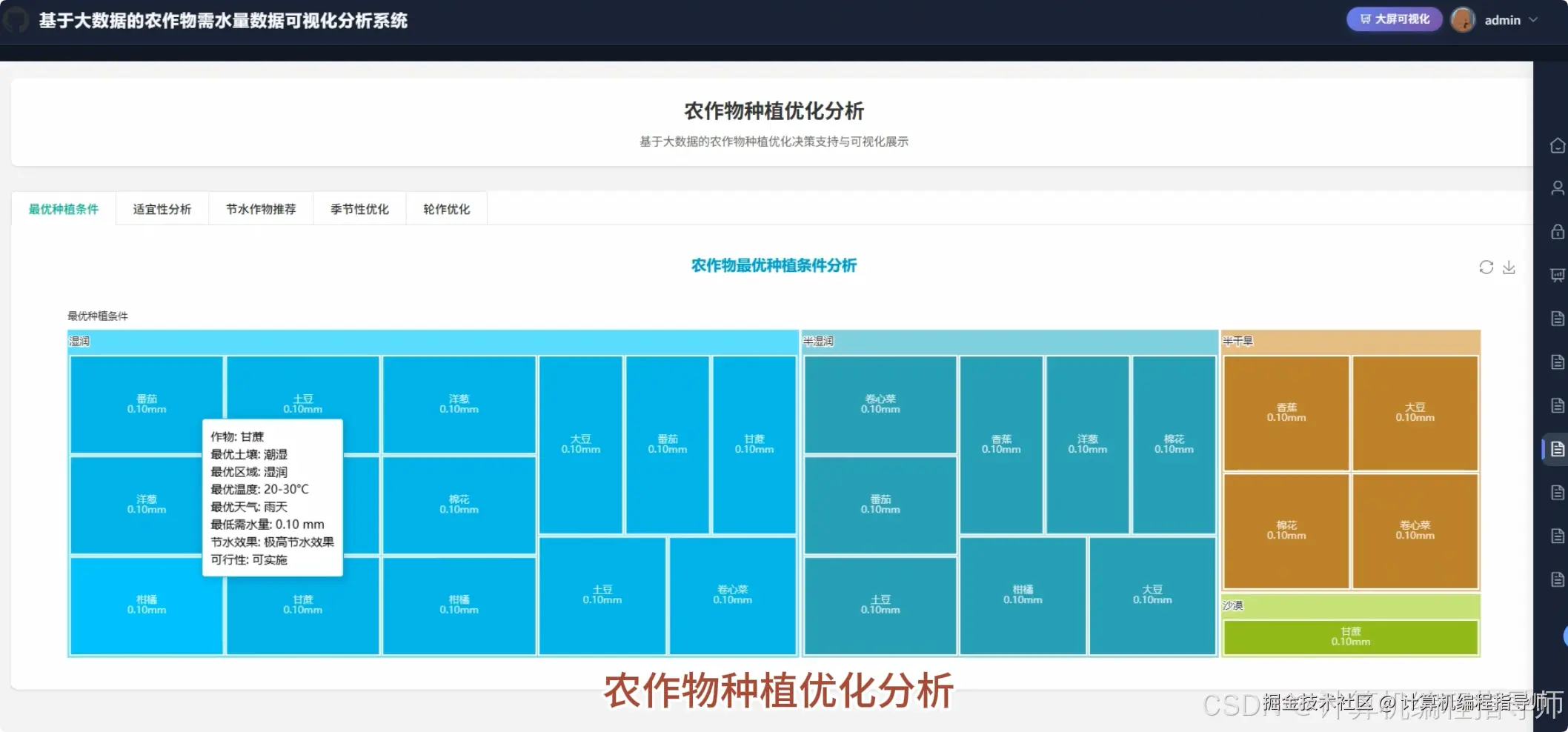Select the 卷心菜 block in 半湿润 group

tap(880, 404)
